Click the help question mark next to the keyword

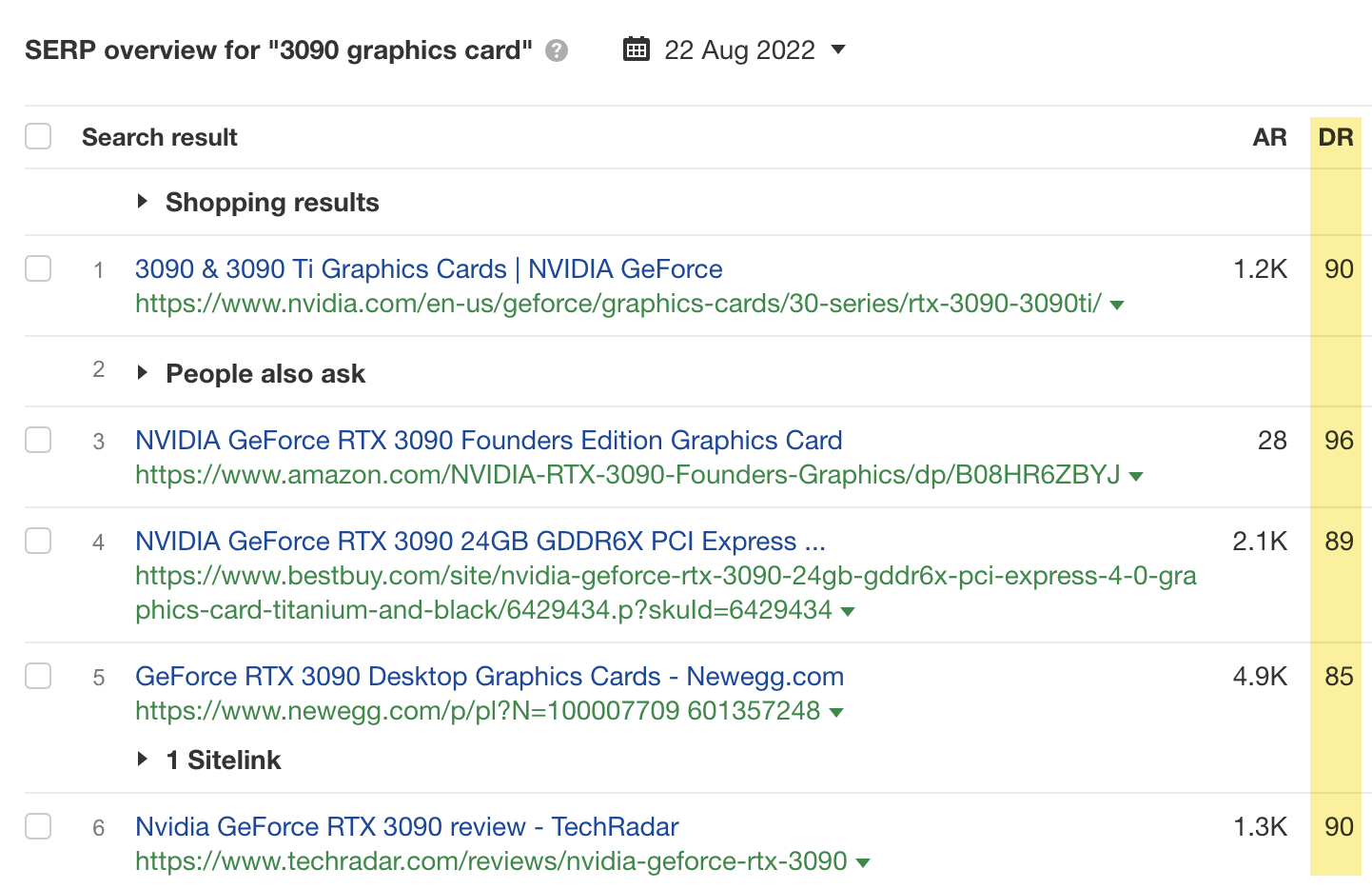555,51
